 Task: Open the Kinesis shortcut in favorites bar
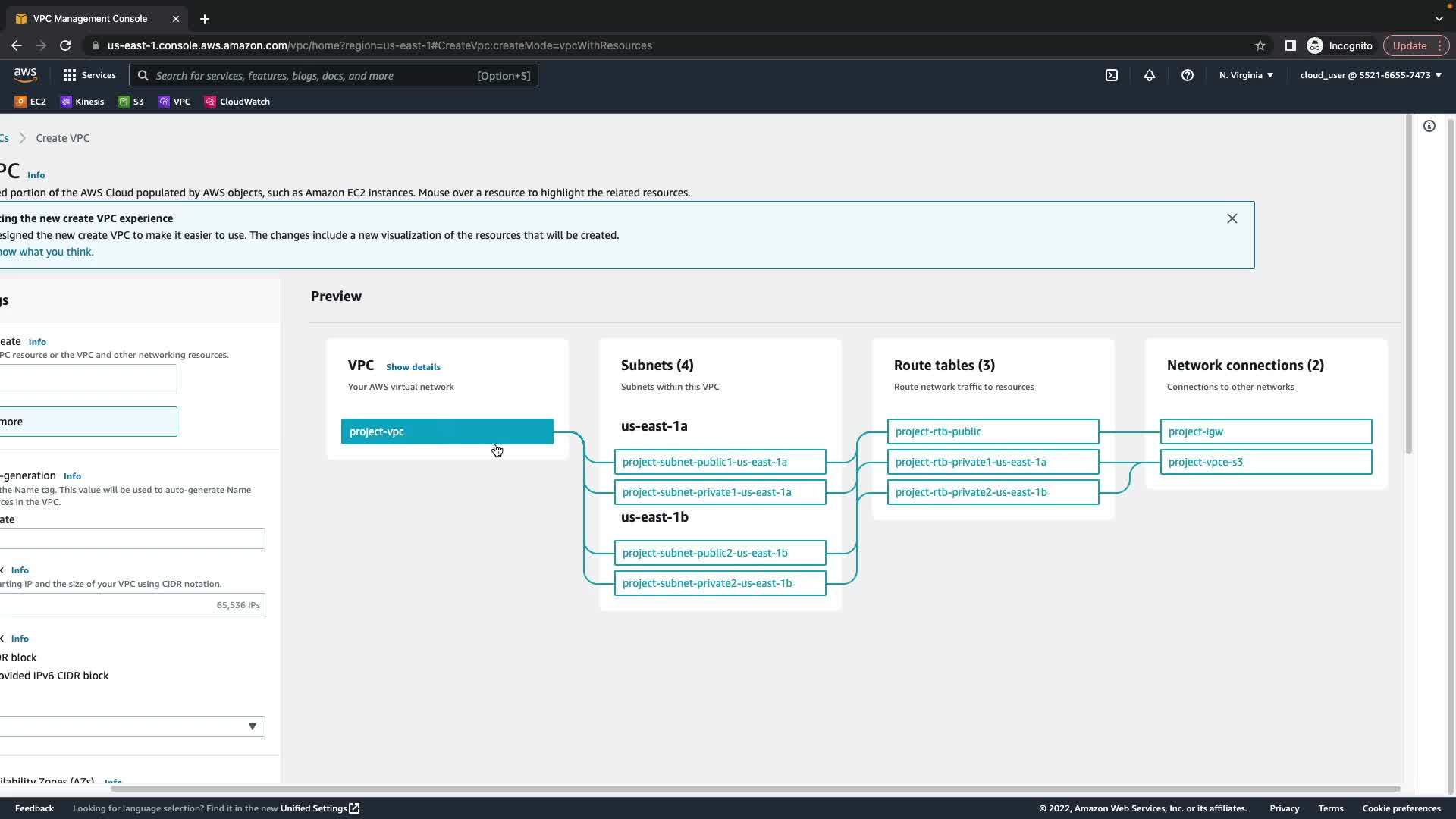[82, 102]
